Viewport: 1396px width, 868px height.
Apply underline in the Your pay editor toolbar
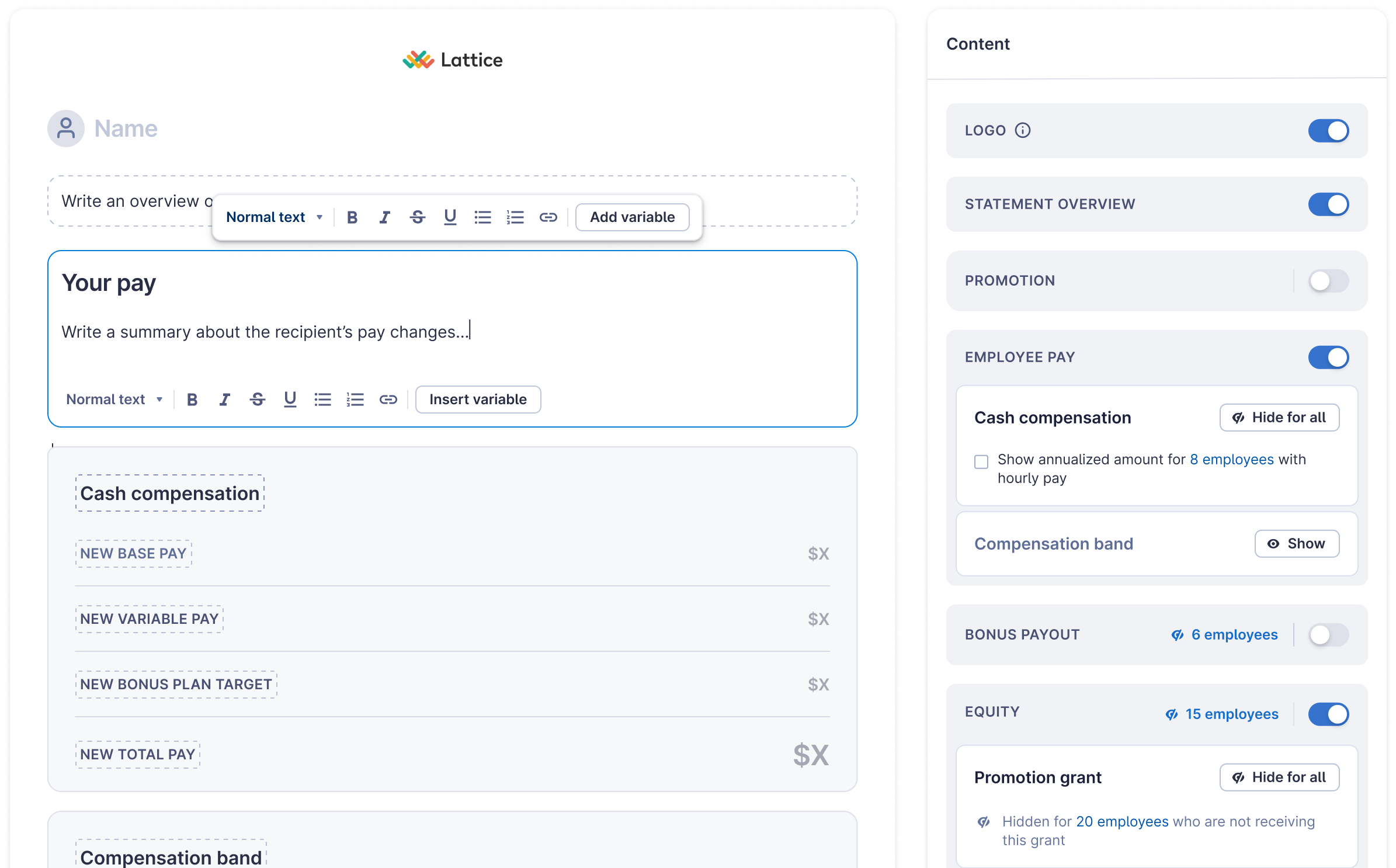click(290, 399)
